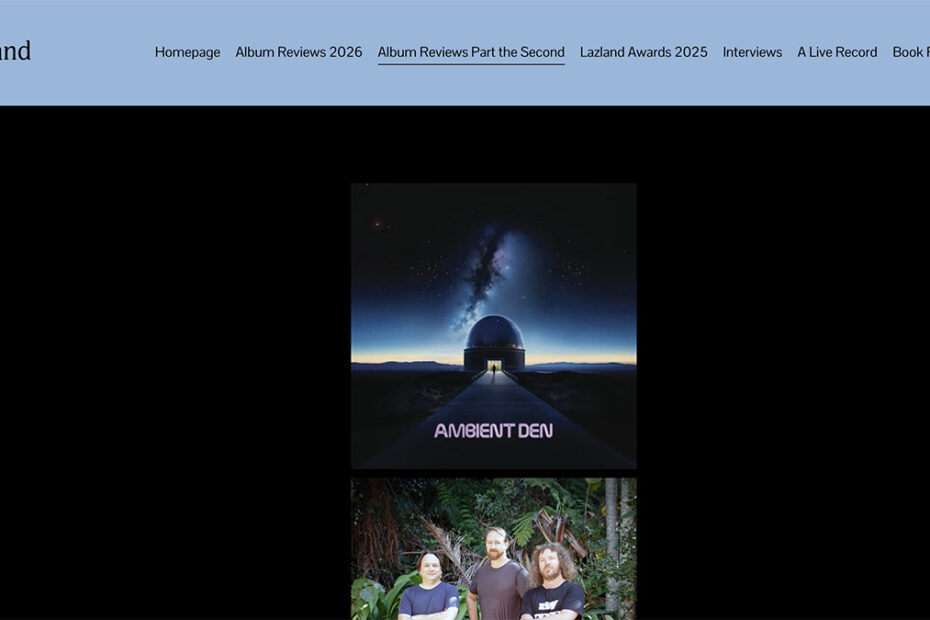Click the red star on the album cover
930x620 pixels.
377,224
